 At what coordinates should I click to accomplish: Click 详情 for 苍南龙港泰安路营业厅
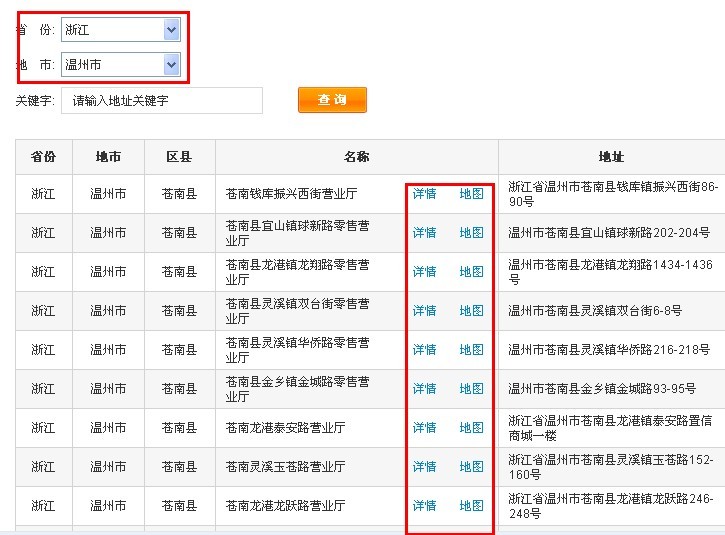point(424,428)
